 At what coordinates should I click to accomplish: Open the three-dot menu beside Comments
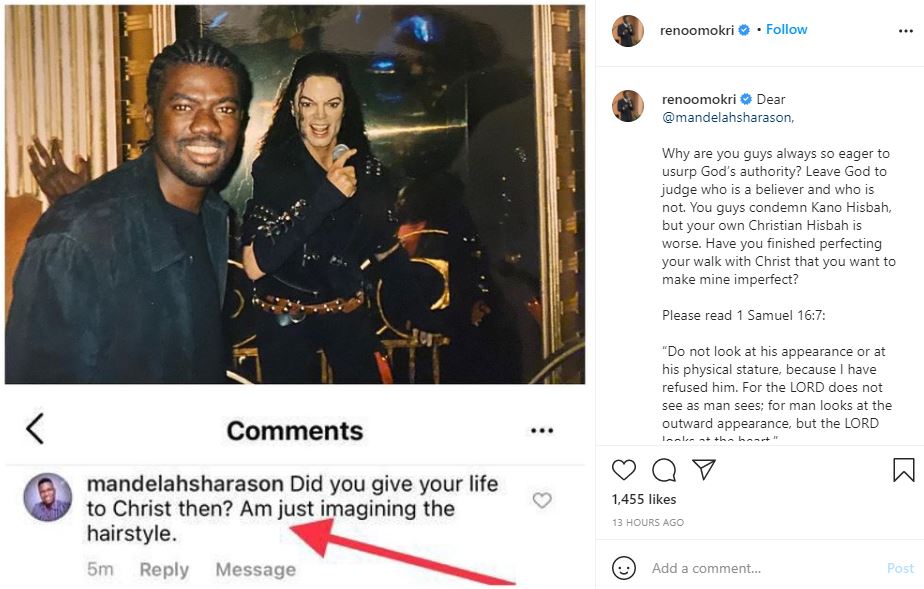click(x=542, y=431)
